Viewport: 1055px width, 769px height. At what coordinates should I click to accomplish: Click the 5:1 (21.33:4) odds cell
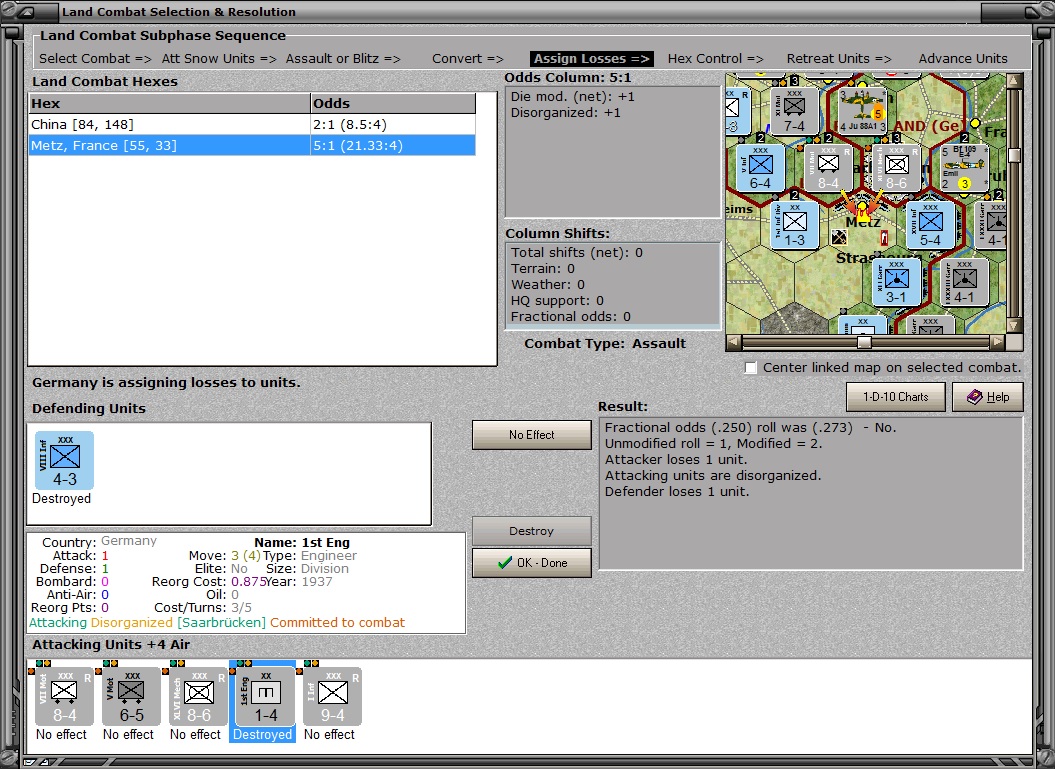pyautogui.click(x=393, y=145)
